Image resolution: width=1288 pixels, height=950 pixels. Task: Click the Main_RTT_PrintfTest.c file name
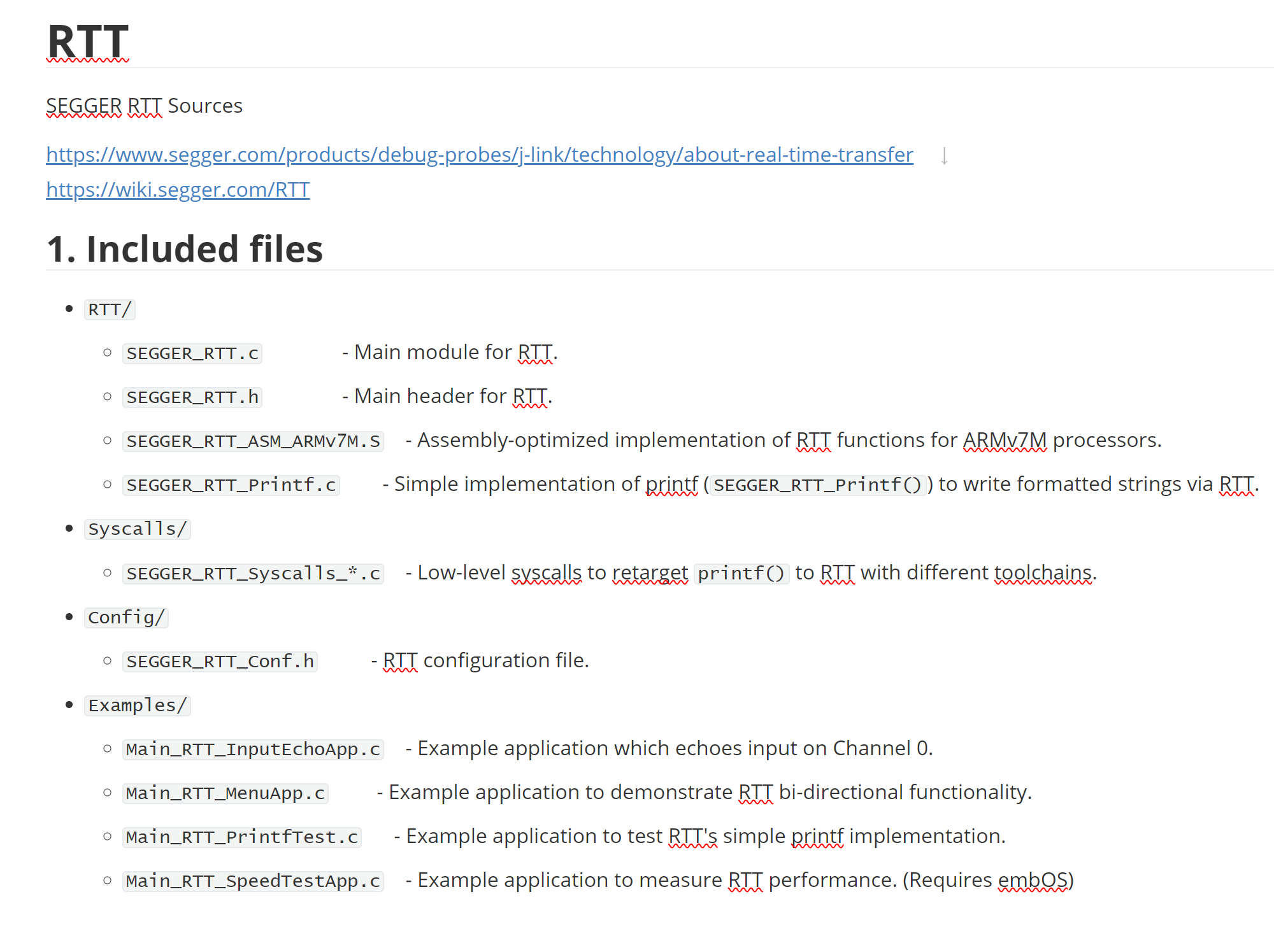(x=242, y=837)
